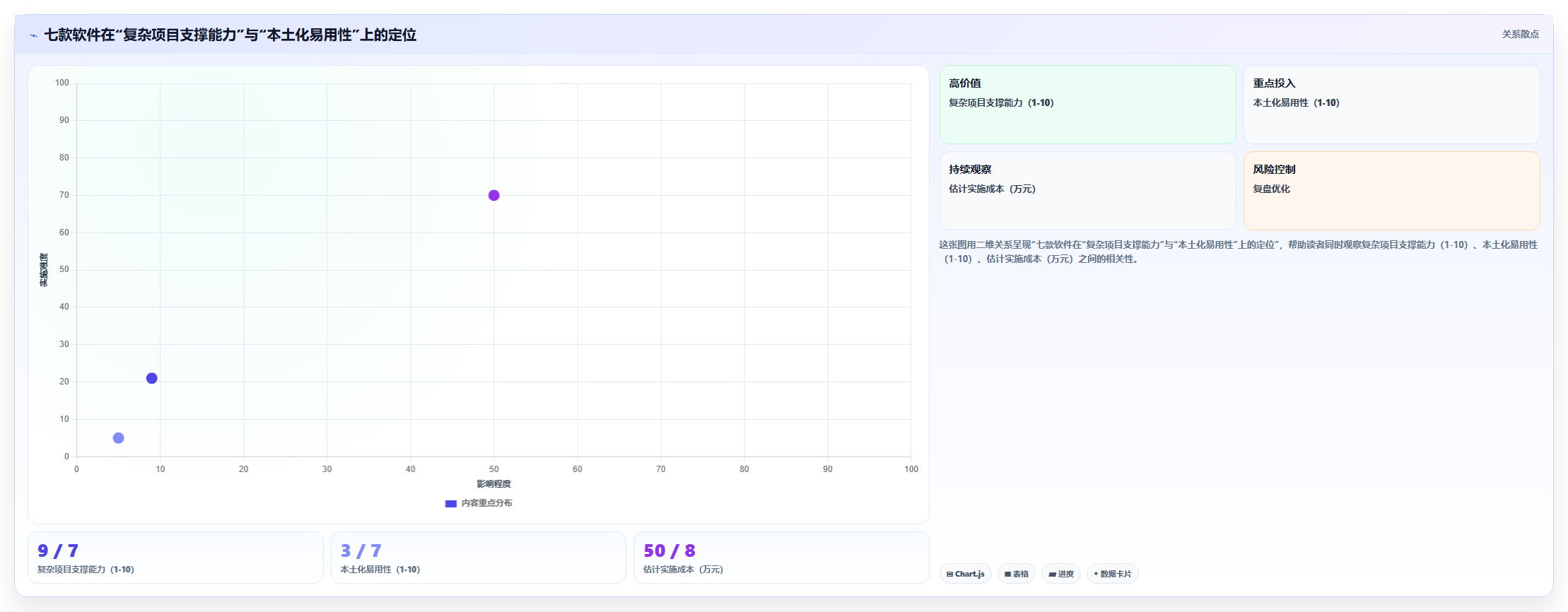Image resolution: width=1568 pixels, height=612 pixels.
Task: Click the Chart.js tag
Action: pos(966,574)
